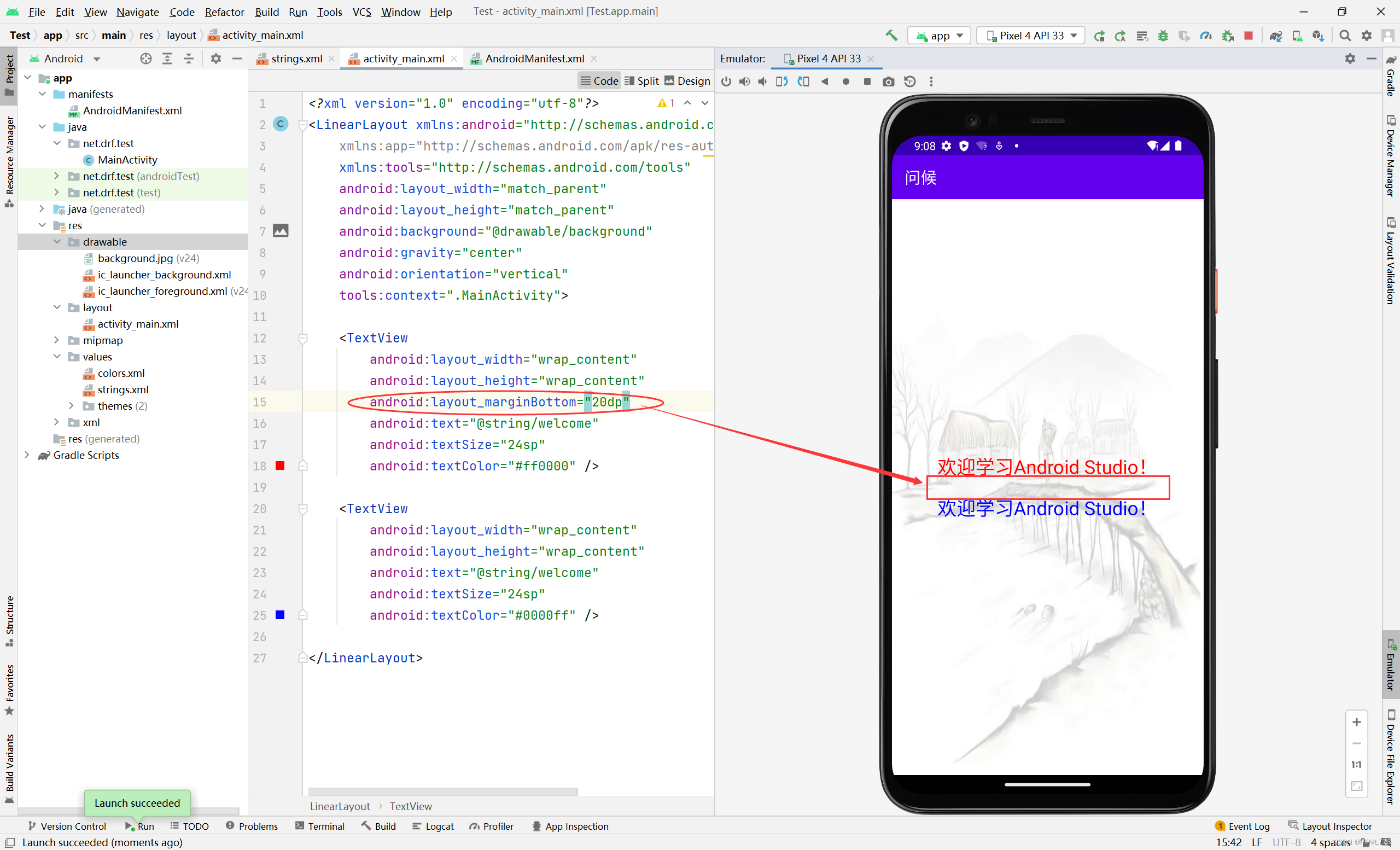Switch editor to Code view

click(599, 81)
